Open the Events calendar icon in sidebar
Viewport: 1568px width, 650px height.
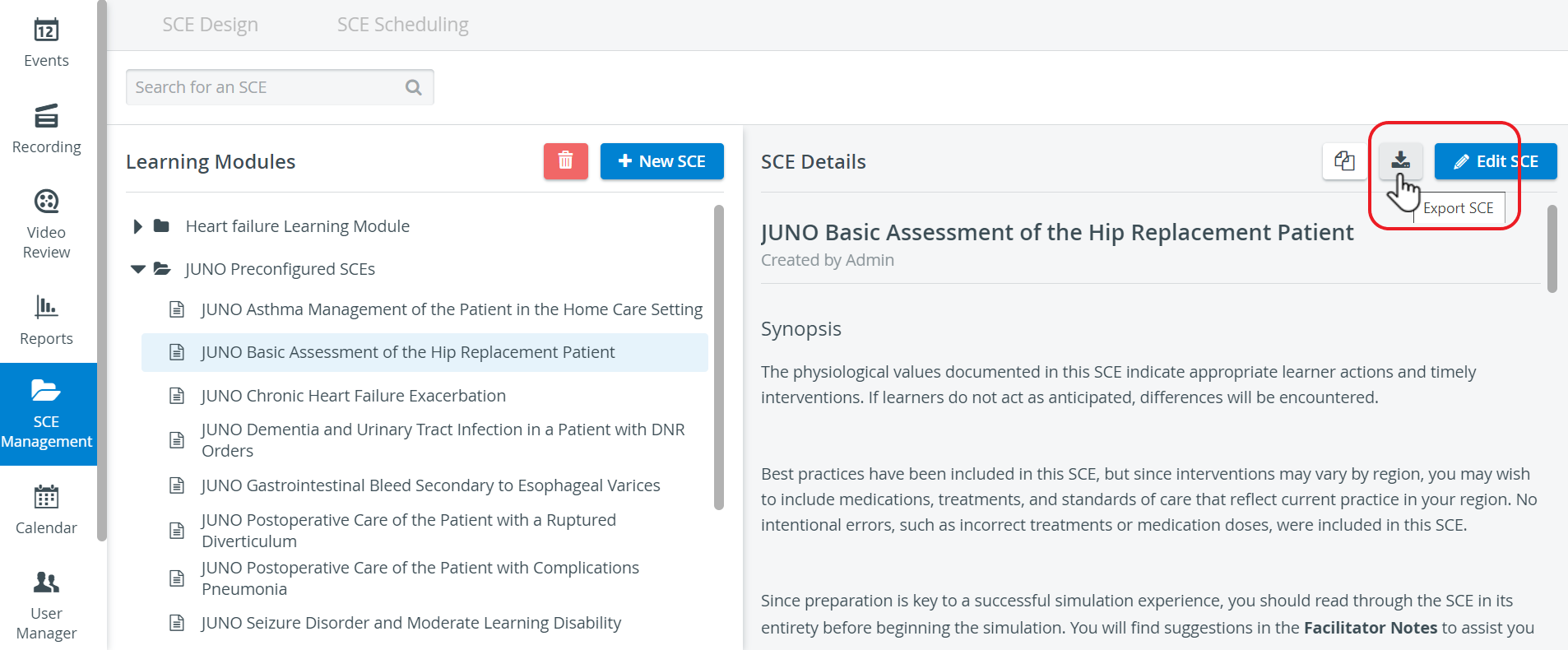(x=46, y=30)
